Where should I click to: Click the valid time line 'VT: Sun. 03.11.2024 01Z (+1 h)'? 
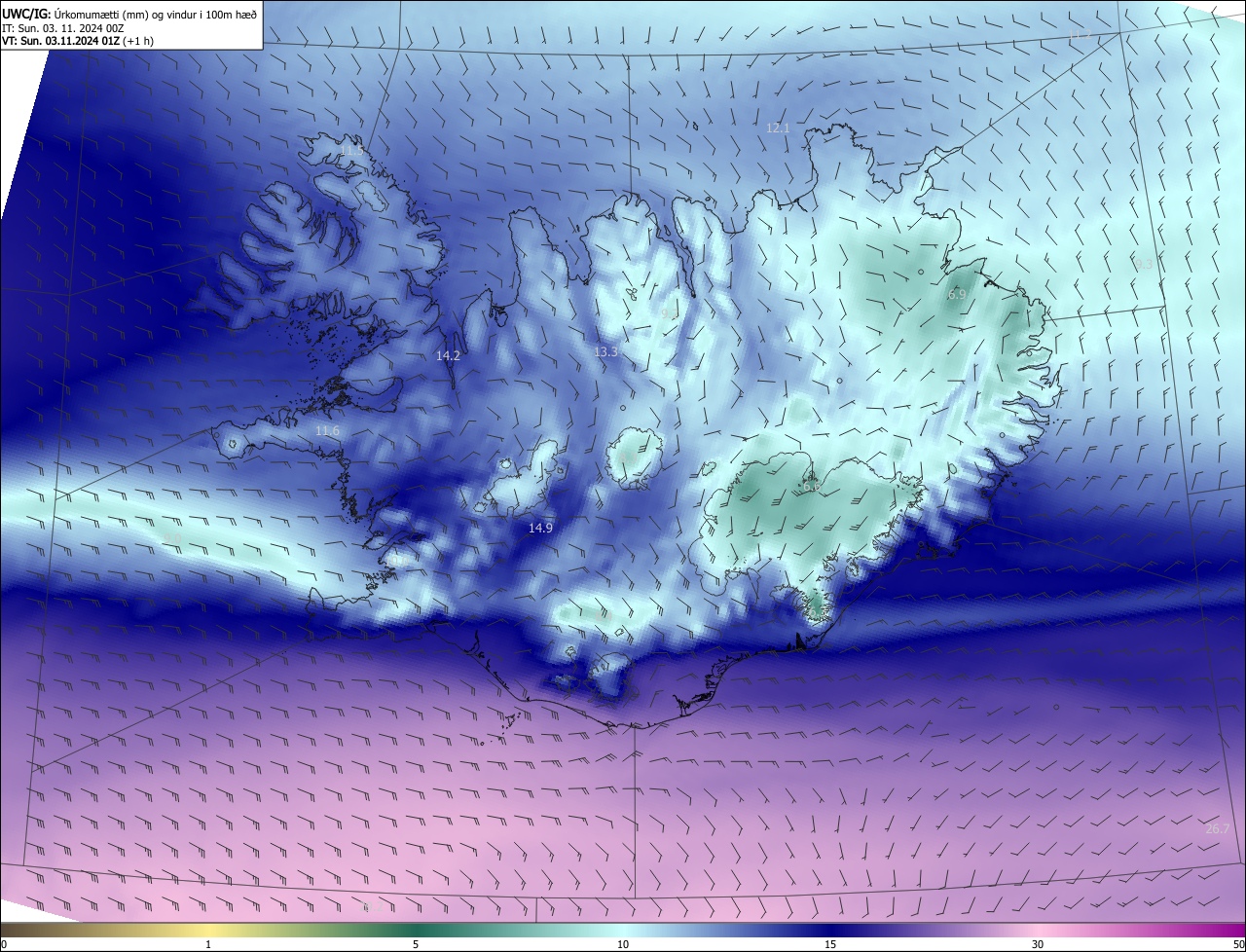click(x=78, y=41)
